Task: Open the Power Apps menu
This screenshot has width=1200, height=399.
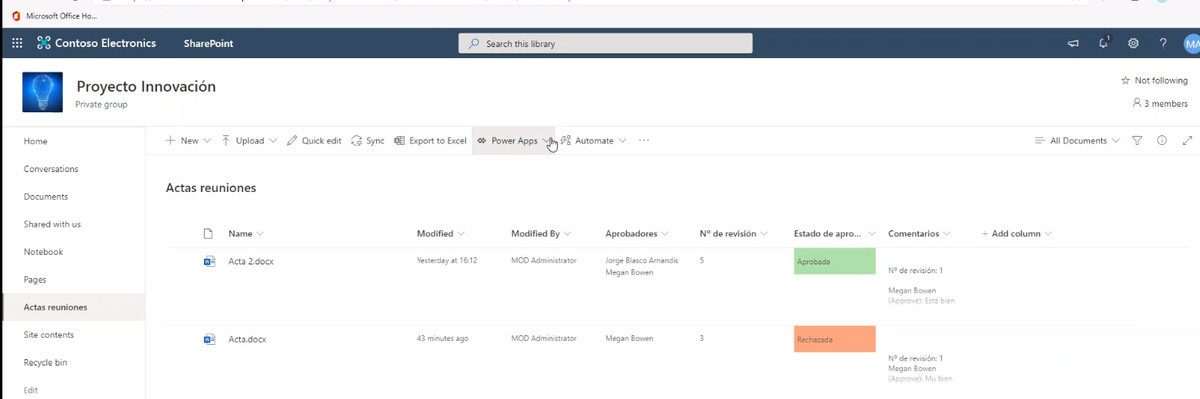Action: click(513, 141)
